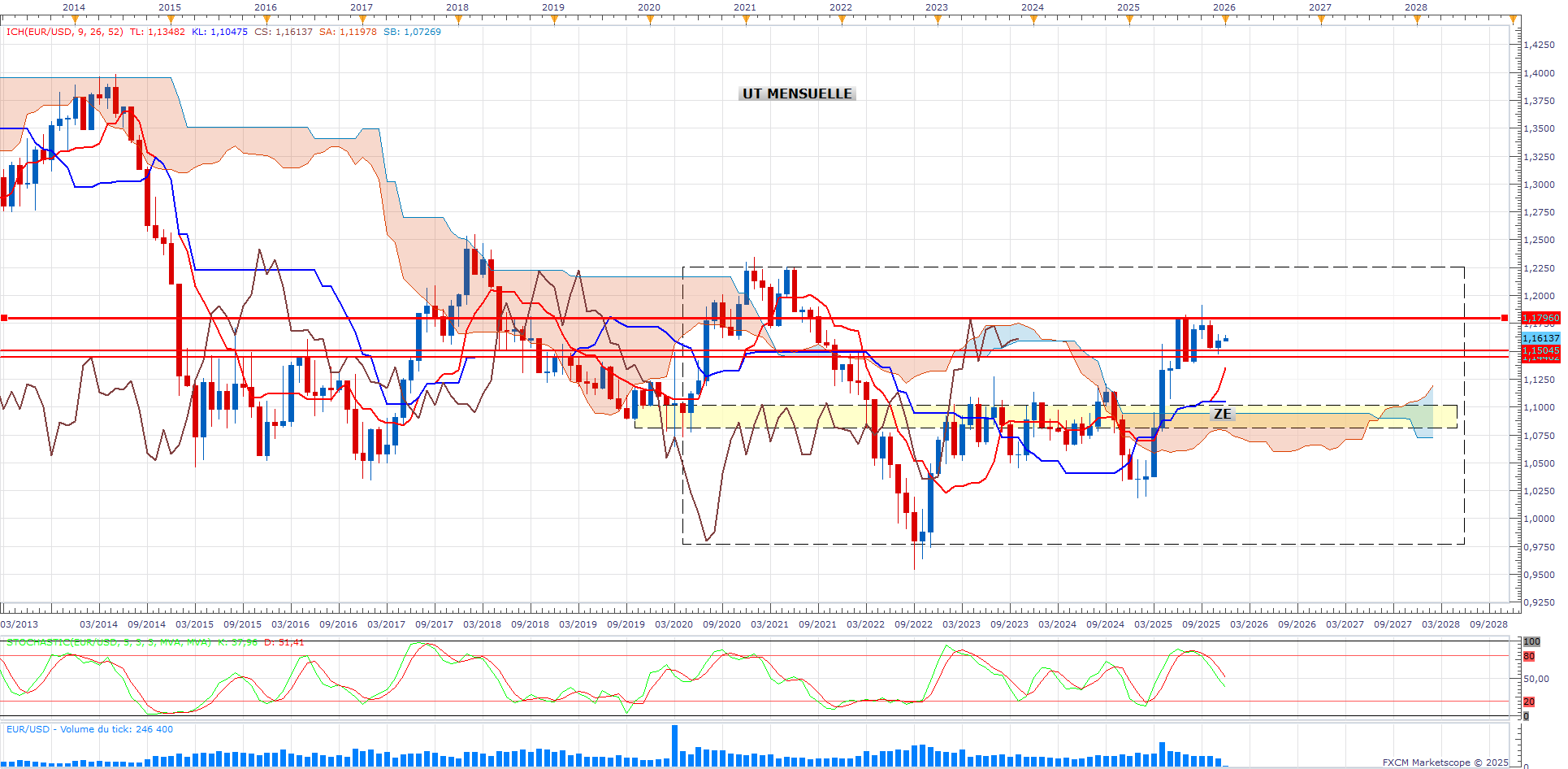The width and height of the screenshot is (1568, 769).
Task: Select the "EUR/USD - Volume du tick: 246 400" label
Action: (x=90, y=729)
